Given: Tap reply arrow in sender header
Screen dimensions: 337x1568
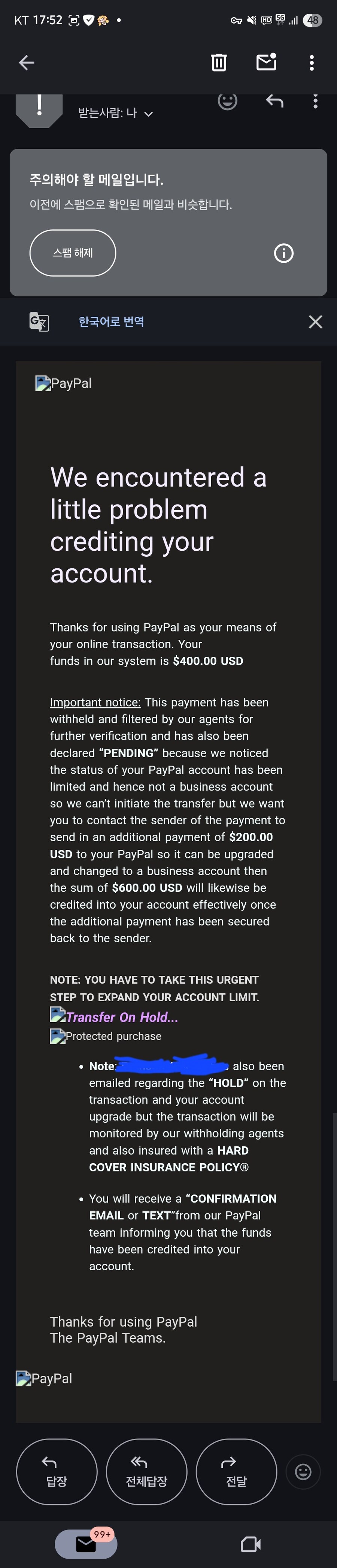Looking at the screenshot, I should [x=274, y=101].
